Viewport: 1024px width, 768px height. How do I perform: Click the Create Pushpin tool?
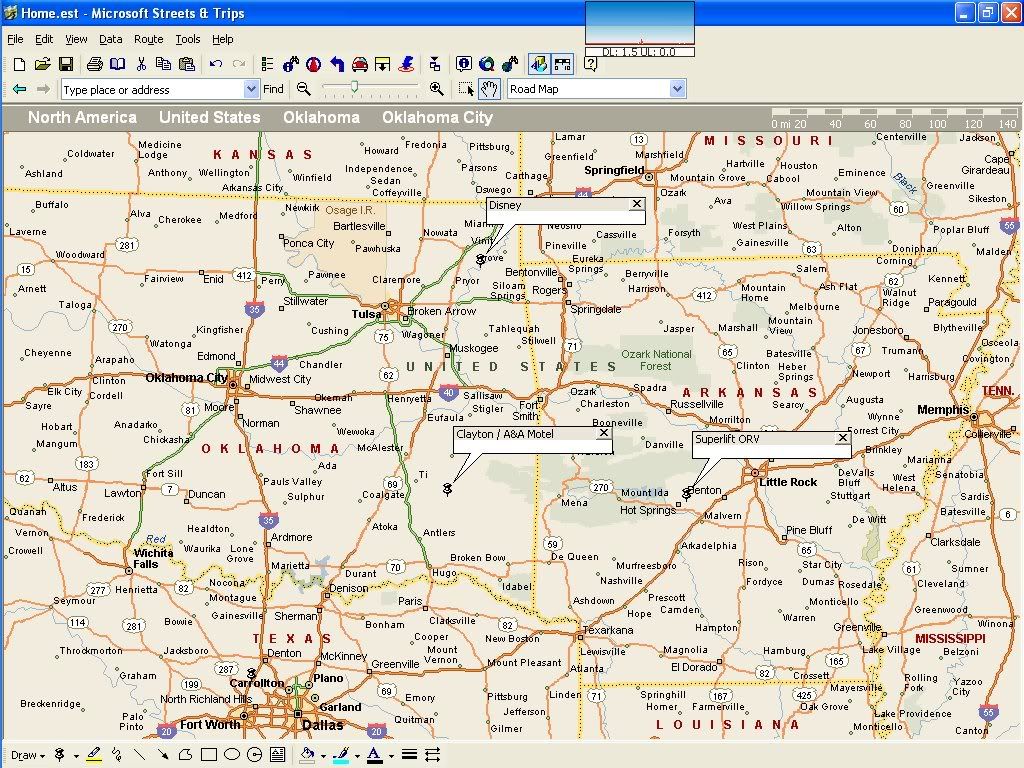tap(59, 755)
